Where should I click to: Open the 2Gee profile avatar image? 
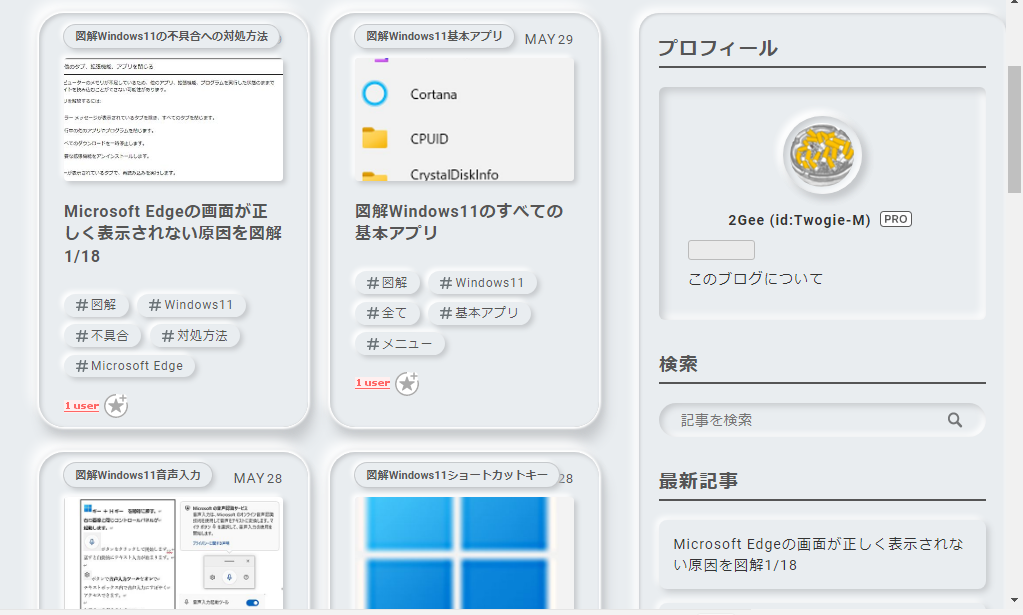[x=822, y=155]
